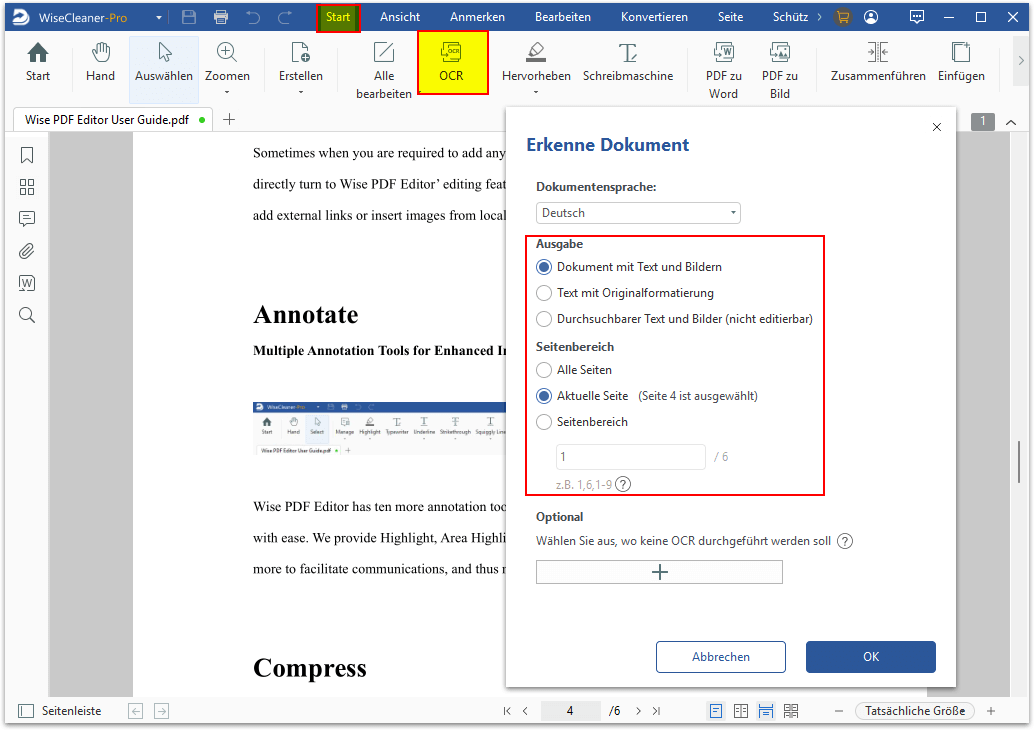Select the Schreibmaschine tool
Screen dimensions: 1034x730
tap(628, 62)
